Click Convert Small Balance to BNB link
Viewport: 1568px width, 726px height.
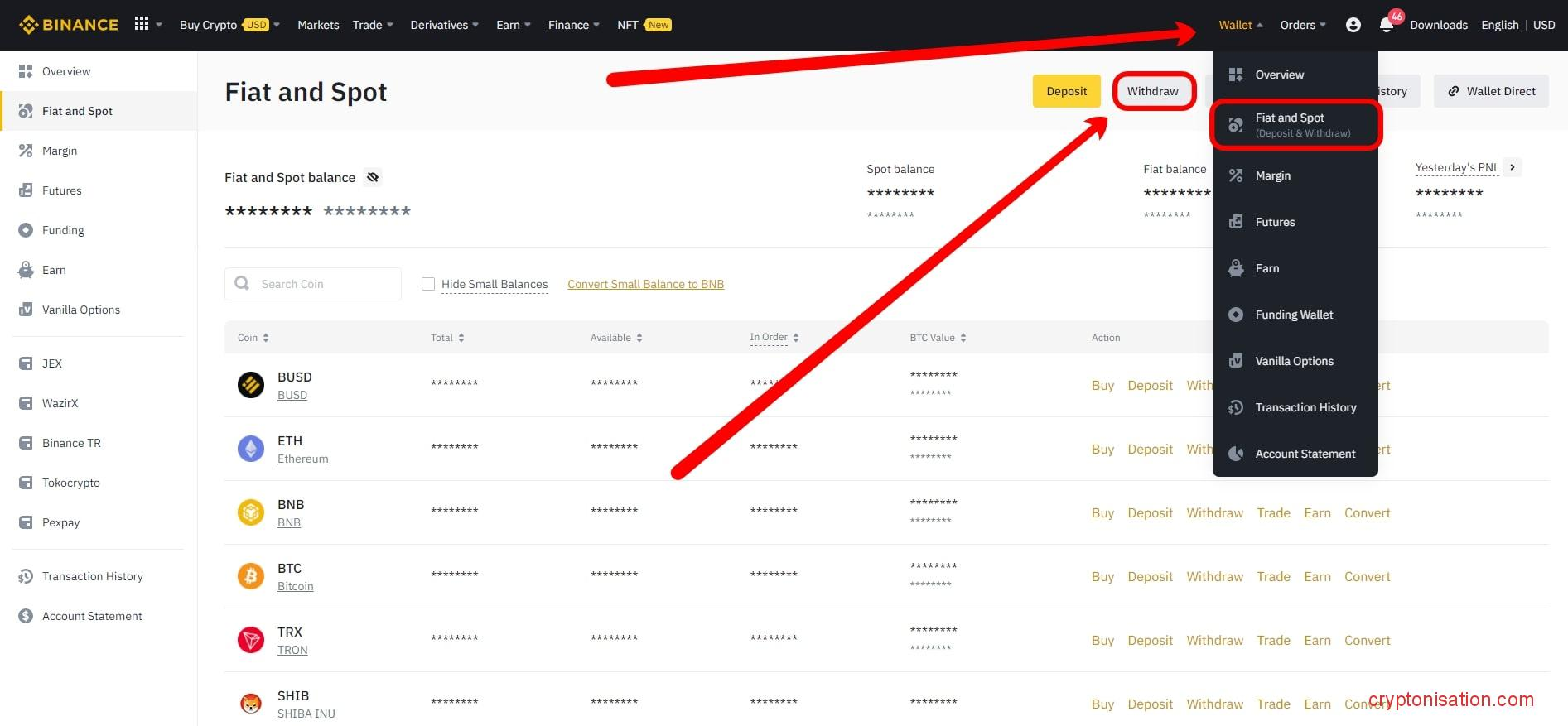click(645, 284)
